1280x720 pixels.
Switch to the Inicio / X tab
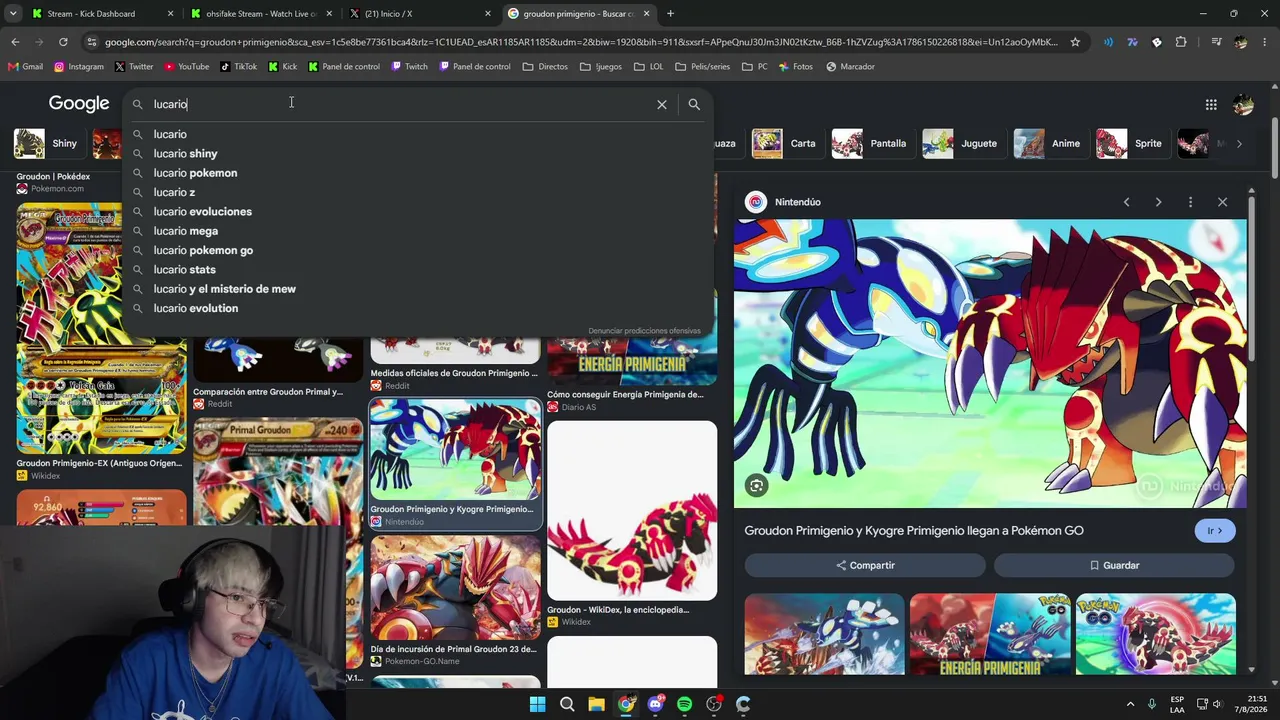click(x=420, y=14)
